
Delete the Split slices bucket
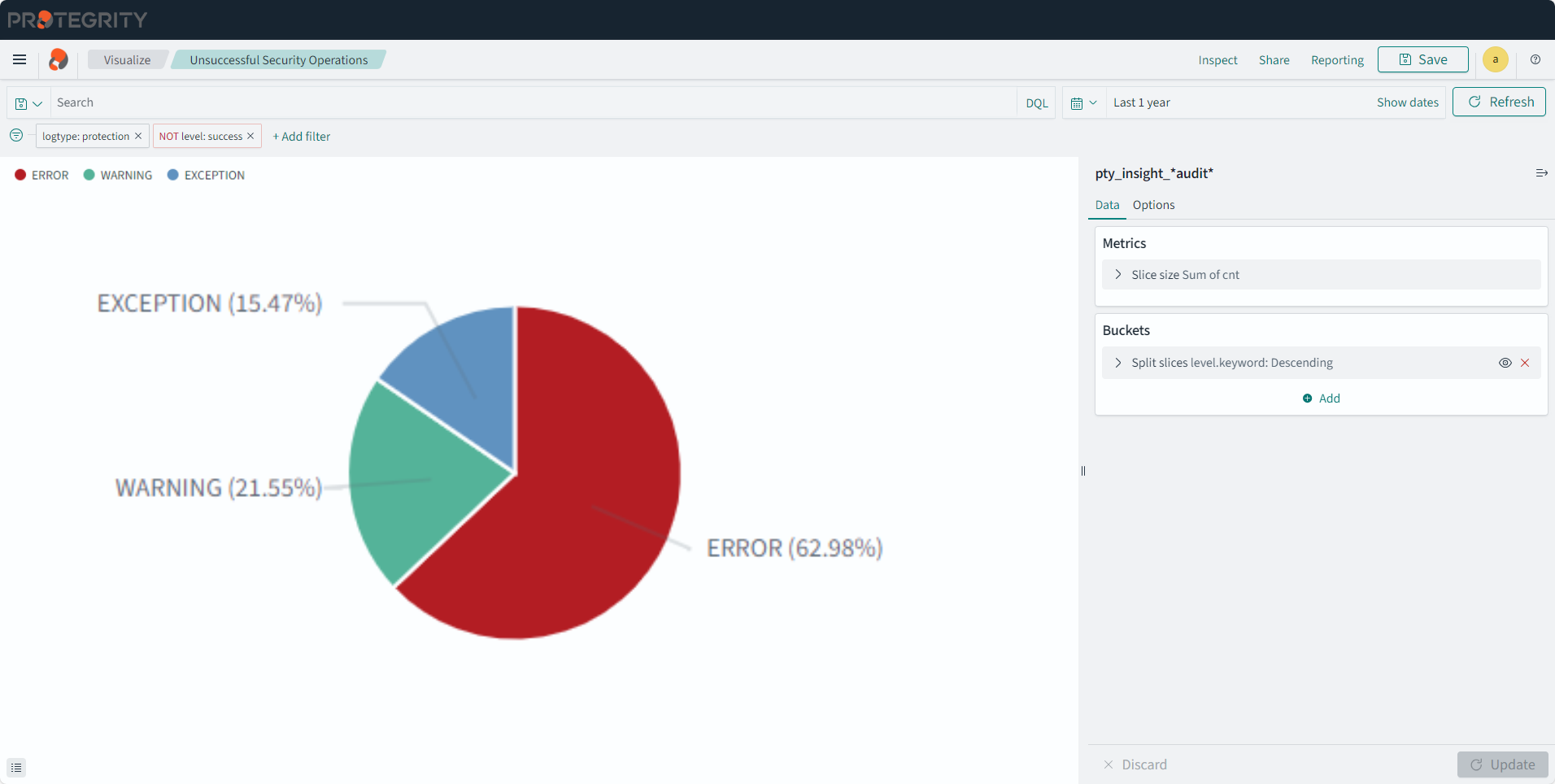tap(1525, 363)
